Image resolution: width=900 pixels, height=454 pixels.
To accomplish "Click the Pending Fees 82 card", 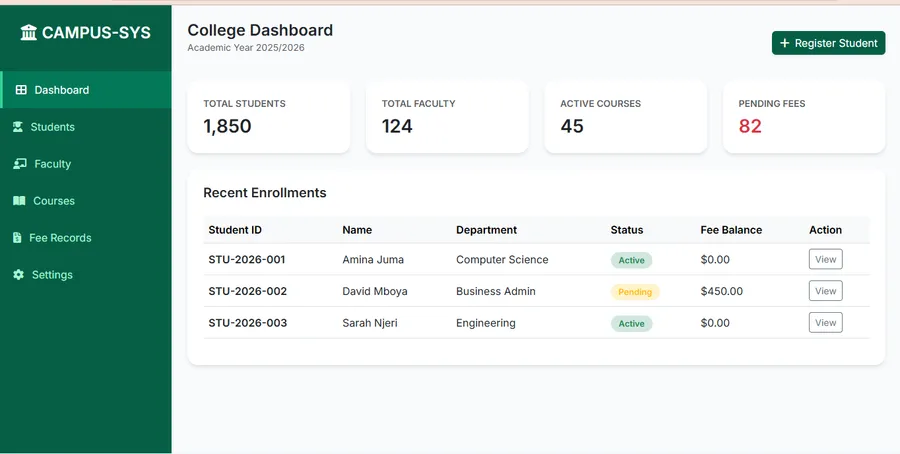I will [804, 117].
